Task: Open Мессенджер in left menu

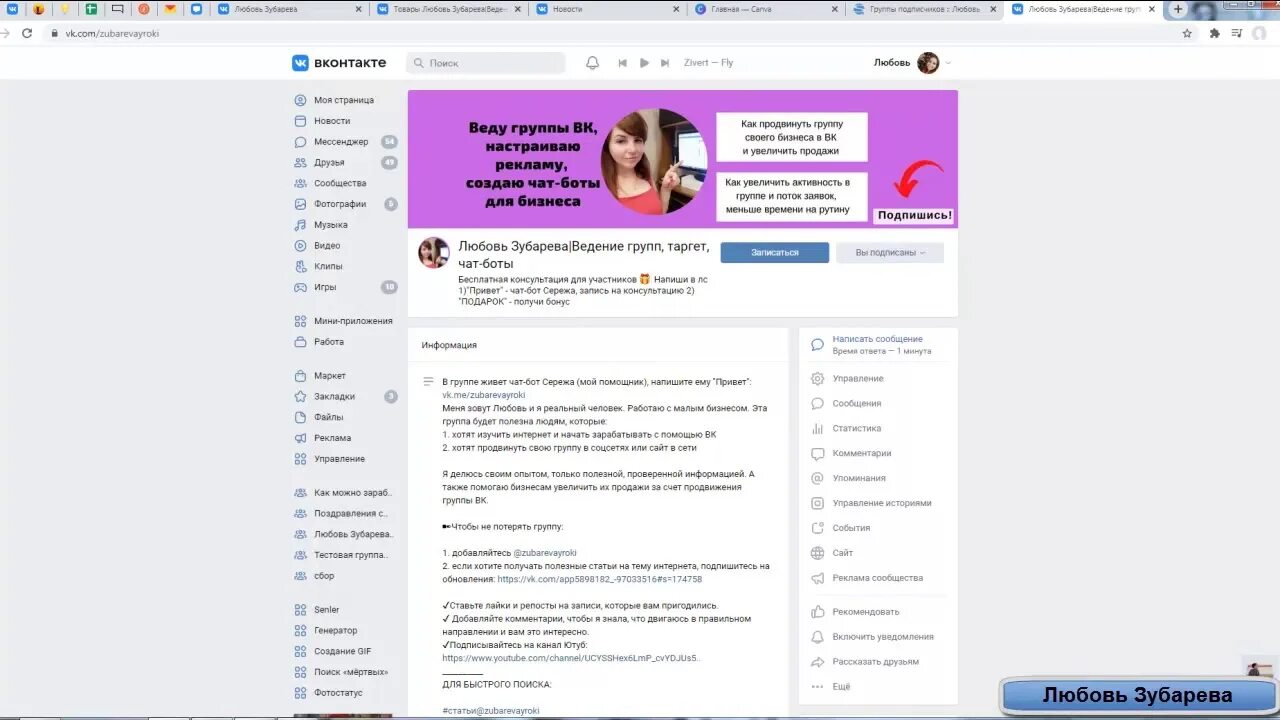Action: [340, 142]
